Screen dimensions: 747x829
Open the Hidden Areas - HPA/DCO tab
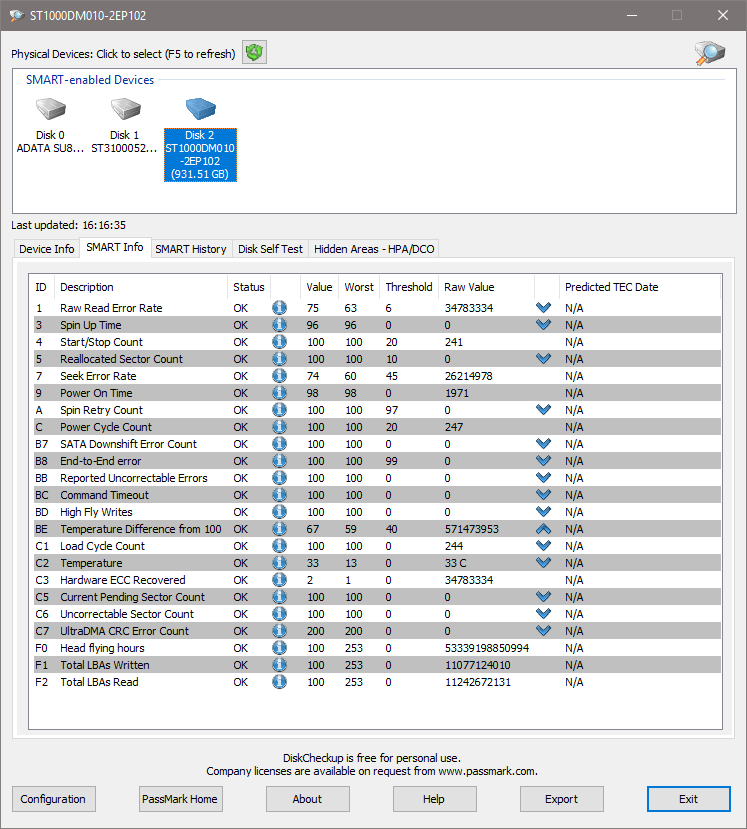pyautogui.click(x=374, y=249)
